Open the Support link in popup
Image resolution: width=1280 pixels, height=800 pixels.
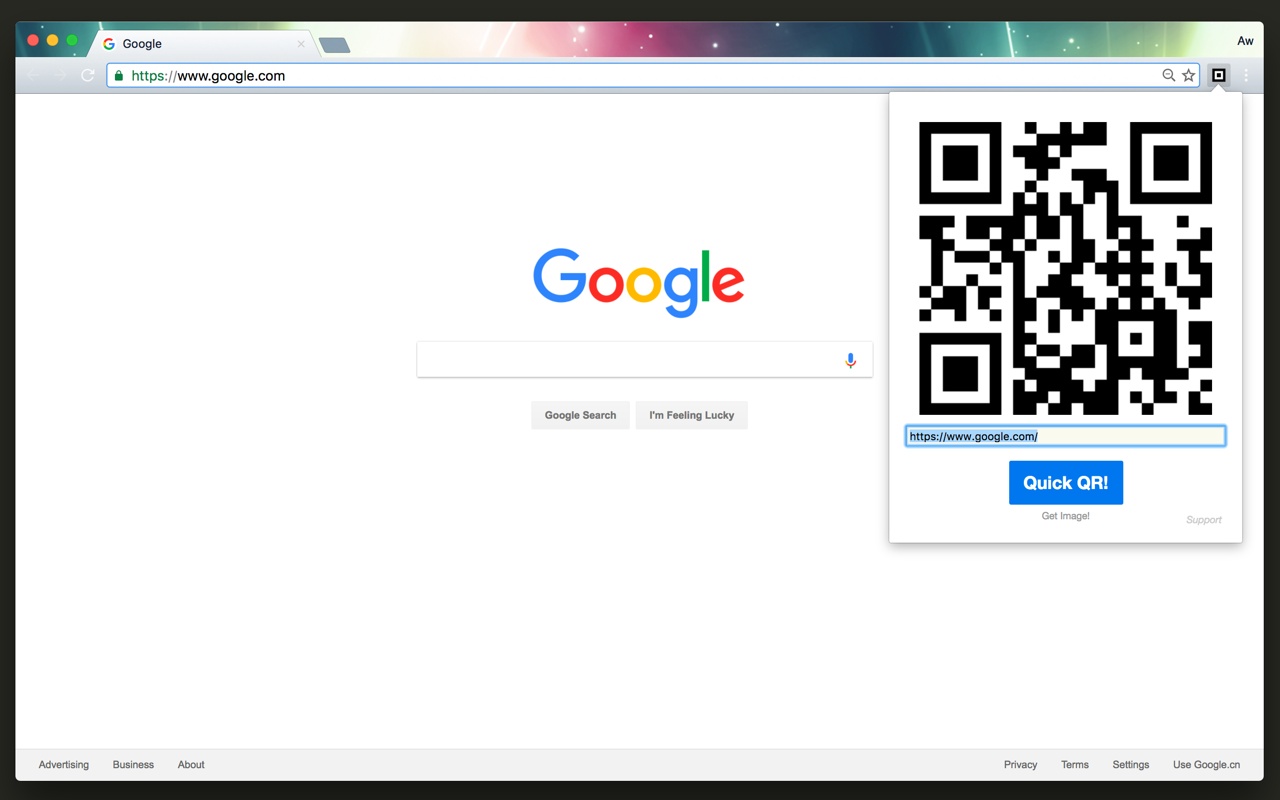(1204, 520)
